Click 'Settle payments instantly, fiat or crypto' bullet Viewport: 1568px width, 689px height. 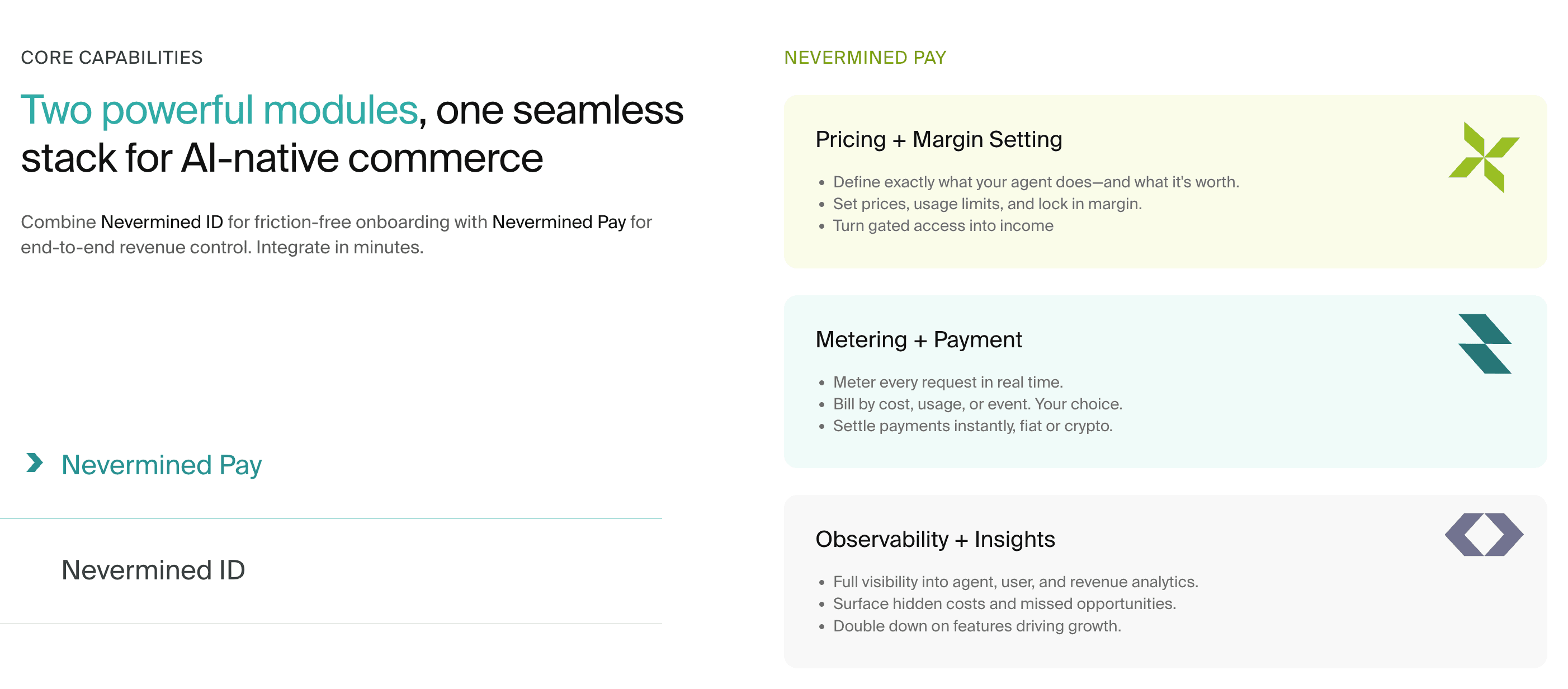(x=972, y=426)
